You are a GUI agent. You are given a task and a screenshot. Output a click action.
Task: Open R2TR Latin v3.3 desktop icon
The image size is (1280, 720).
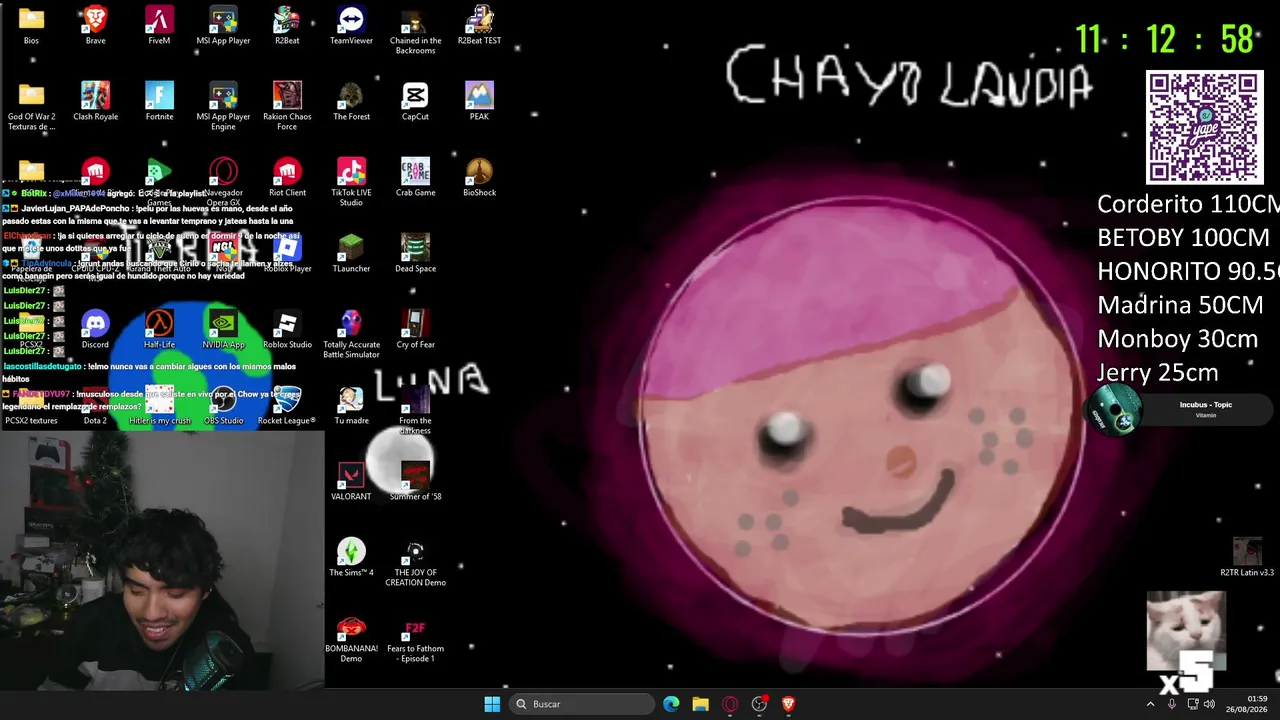tap(1247, 557)
